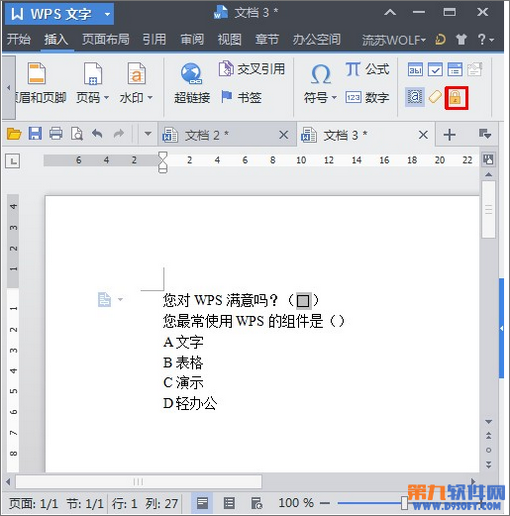The height and width of the screenshot is (516, 510).
Task: Open the 章节 (Chapter) tab
Action: tap(267, 39)
